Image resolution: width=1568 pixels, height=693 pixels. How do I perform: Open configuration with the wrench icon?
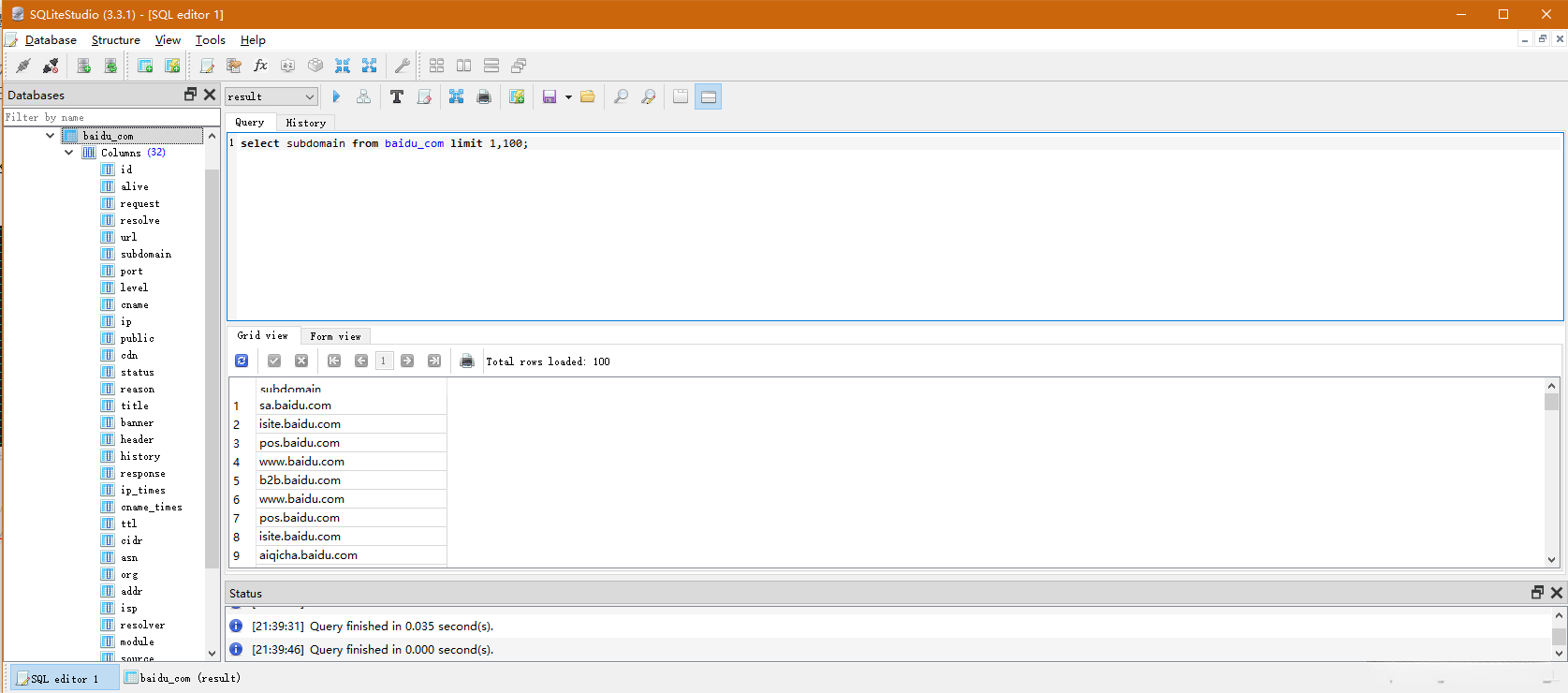[x=403, y=66]
